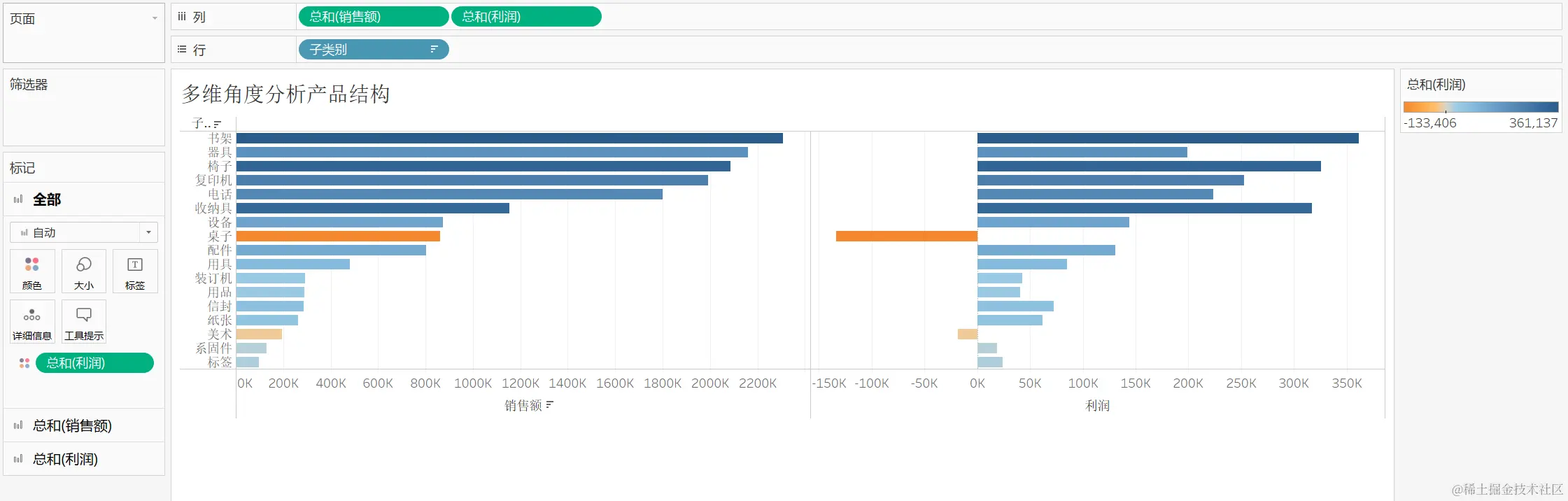
Task: Select the 设备 row label
Action: tap(220, 223)
